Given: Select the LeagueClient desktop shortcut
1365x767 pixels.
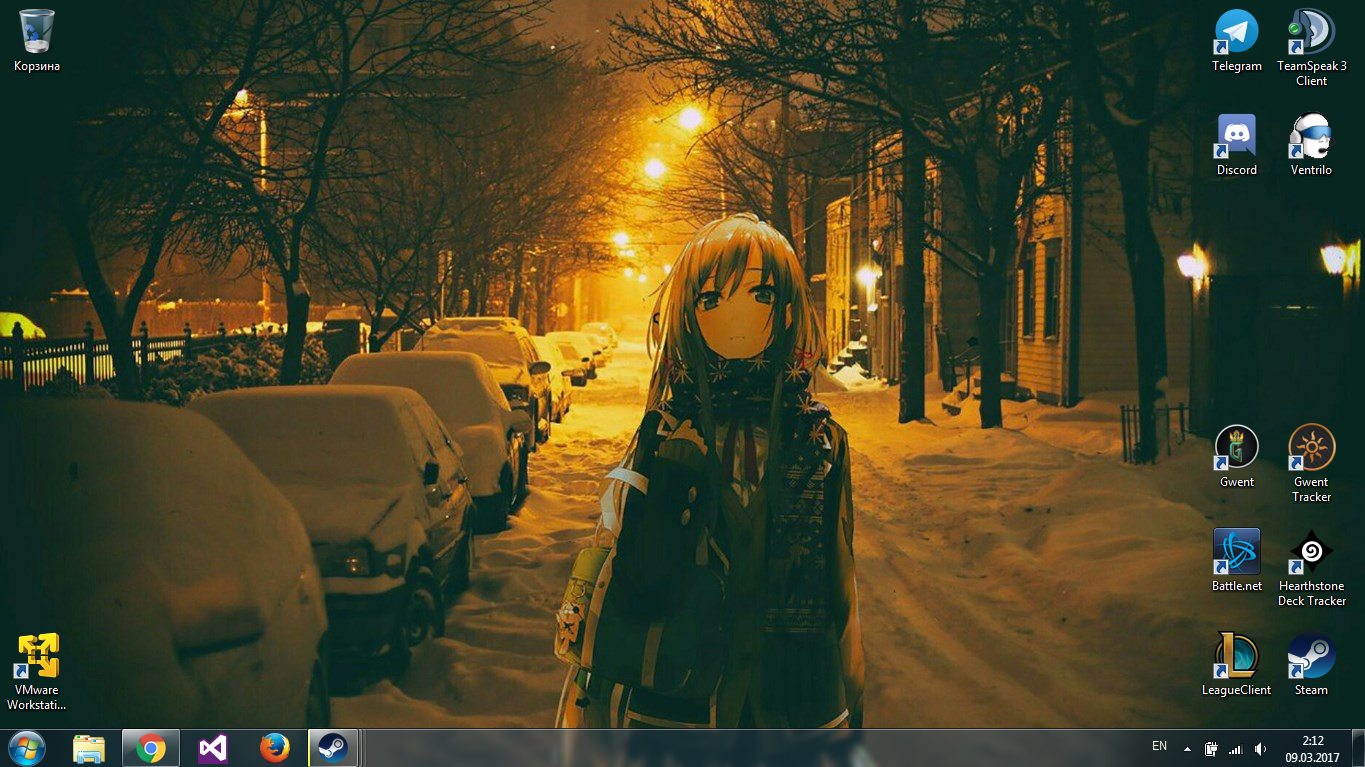Looking at the screenshot, I should [1237, 665].
